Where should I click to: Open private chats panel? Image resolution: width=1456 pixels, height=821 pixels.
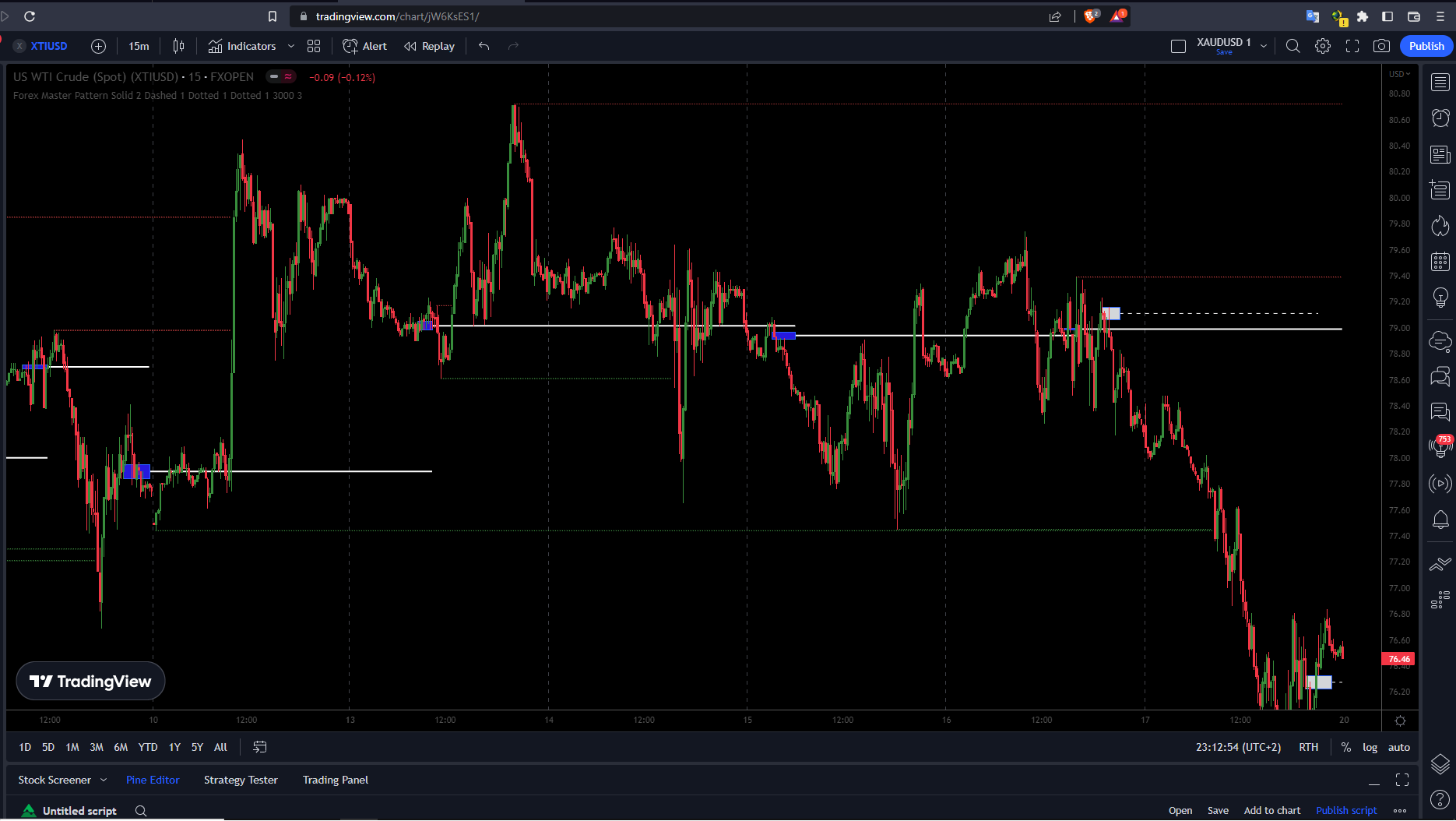(1440, 377)
